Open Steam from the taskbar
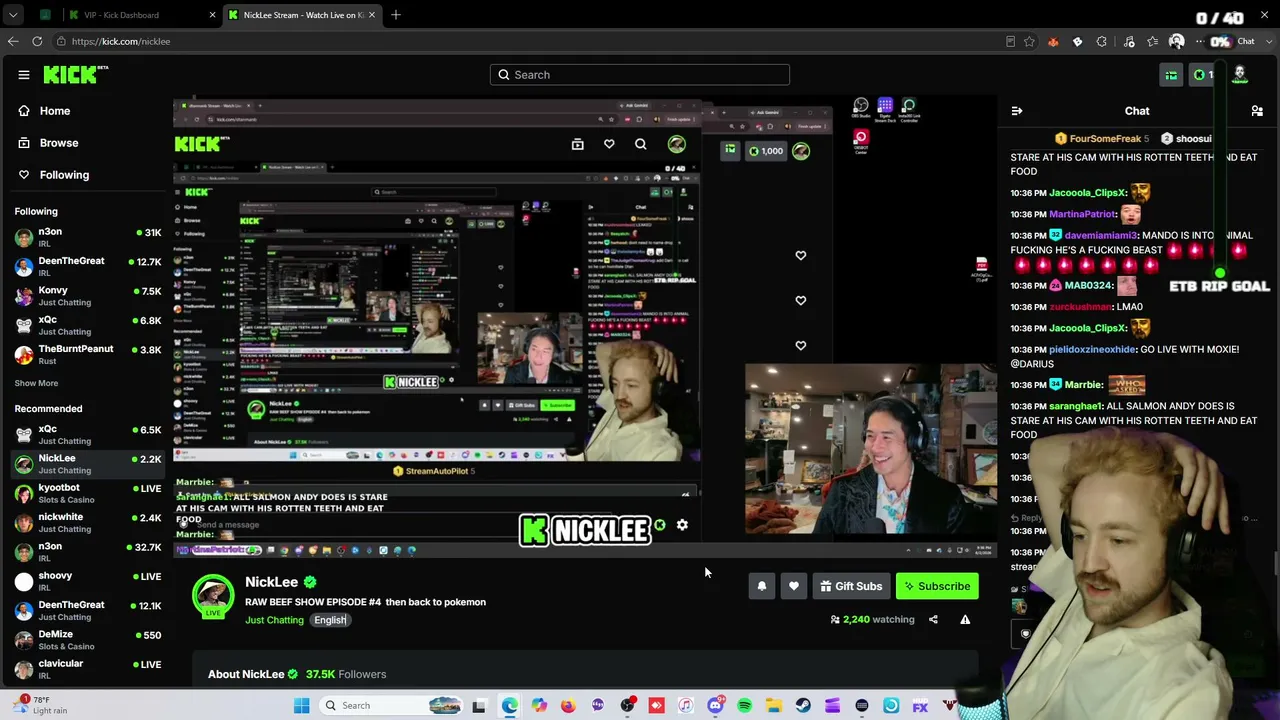Screen dimensions: 1280x720 [x=803, y=706]
